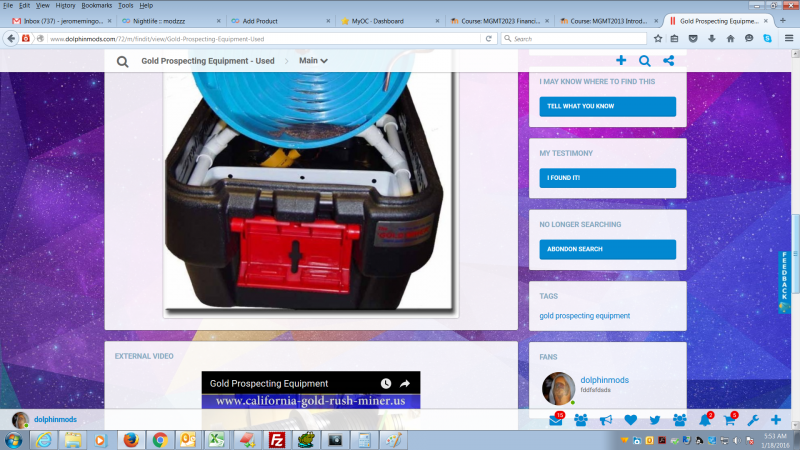Open the Bookmarks menu

click(96, 6)
